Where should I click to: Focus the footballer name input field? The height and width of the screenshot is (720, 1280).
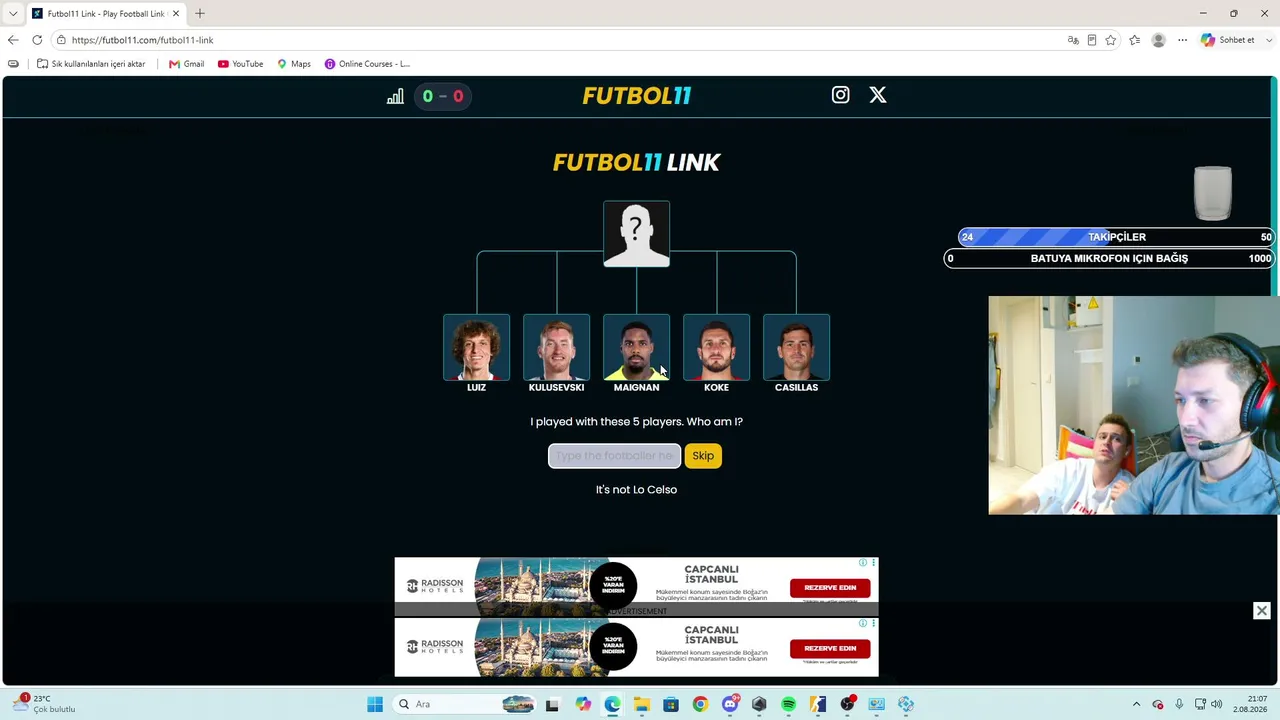pos(614,456)
